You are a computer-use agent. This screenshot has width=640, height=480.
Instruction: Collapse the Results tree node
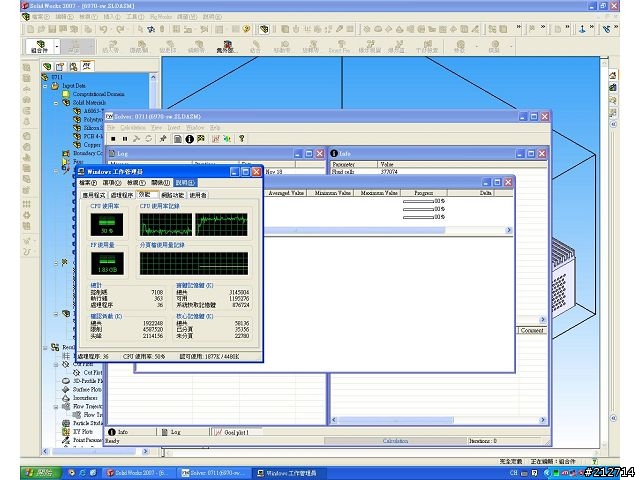tap(45, 348)
